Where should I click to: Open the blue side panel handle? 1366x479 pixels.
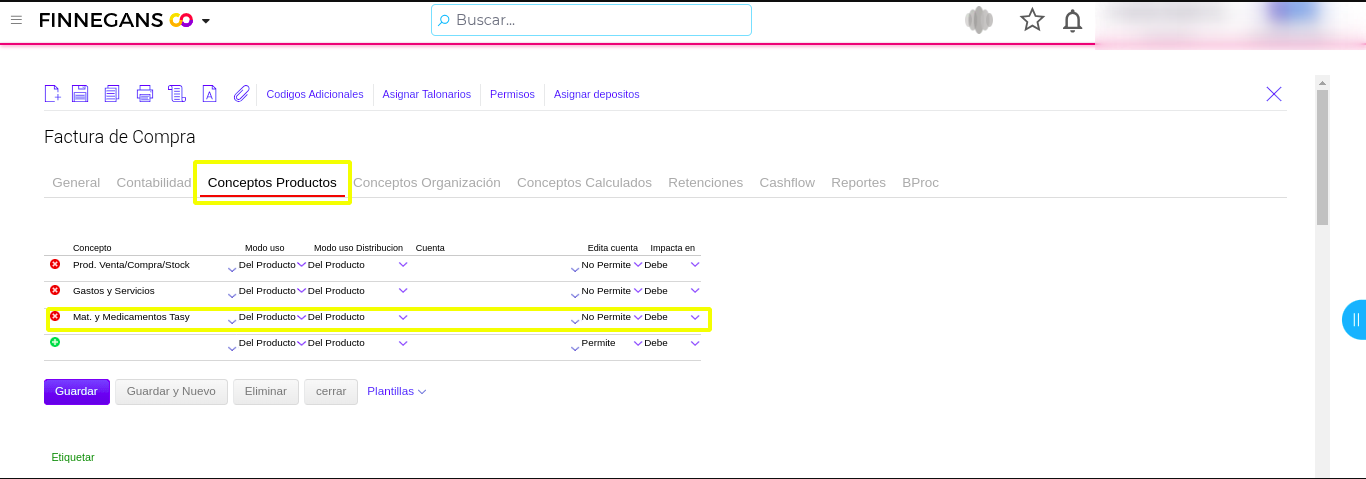[x=1354, y=320]
